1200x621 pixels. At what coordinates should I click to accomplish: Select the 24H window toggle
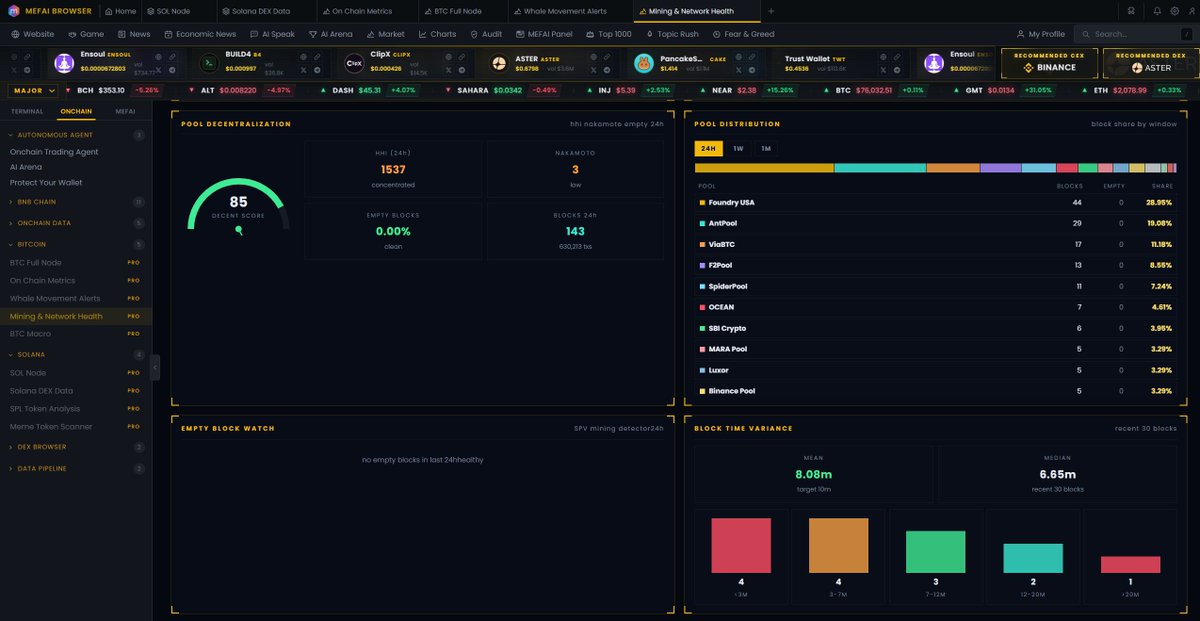click(x=709, y=148)
